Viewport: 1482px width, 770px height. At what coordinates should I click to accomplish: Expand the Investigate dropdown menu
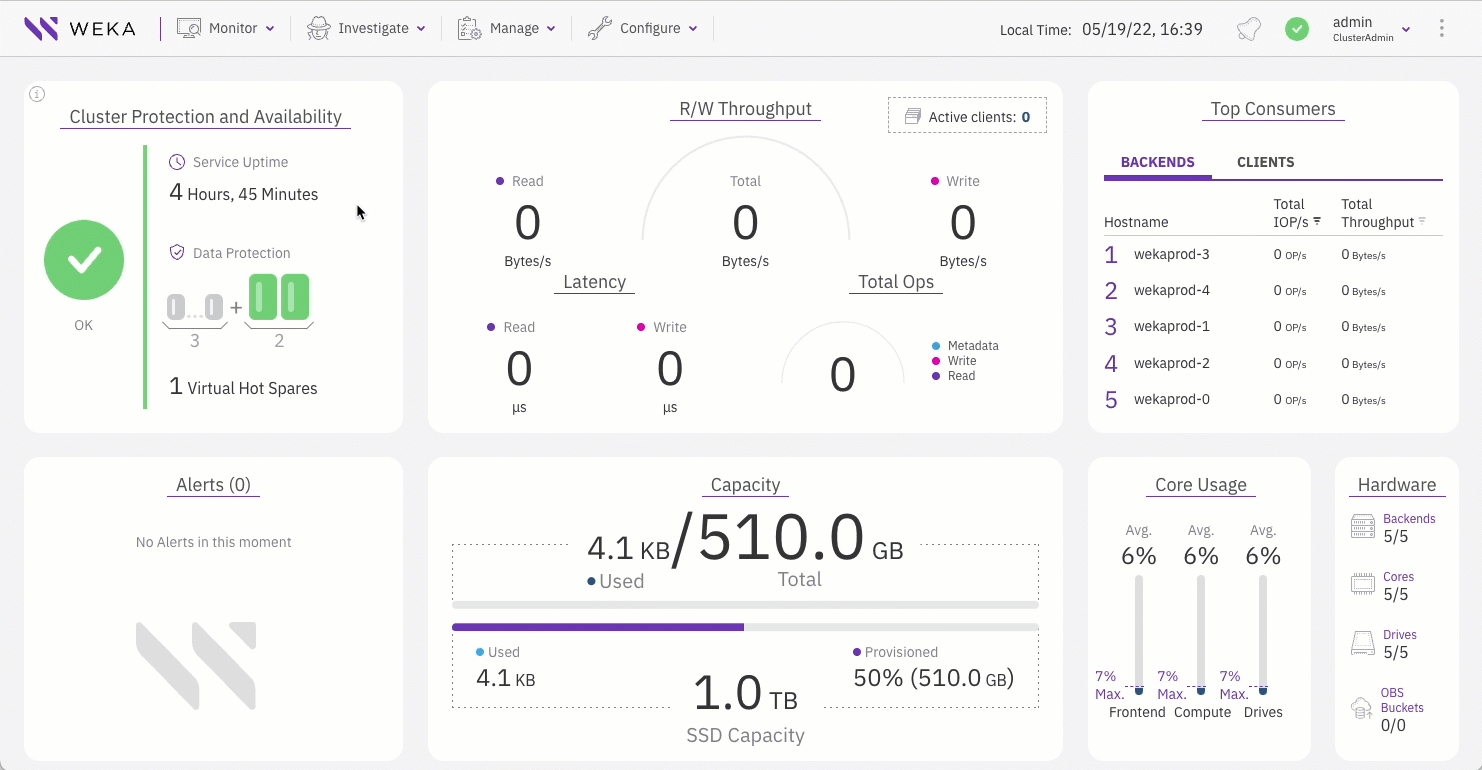pyautogui.click(x=366, y=28)
